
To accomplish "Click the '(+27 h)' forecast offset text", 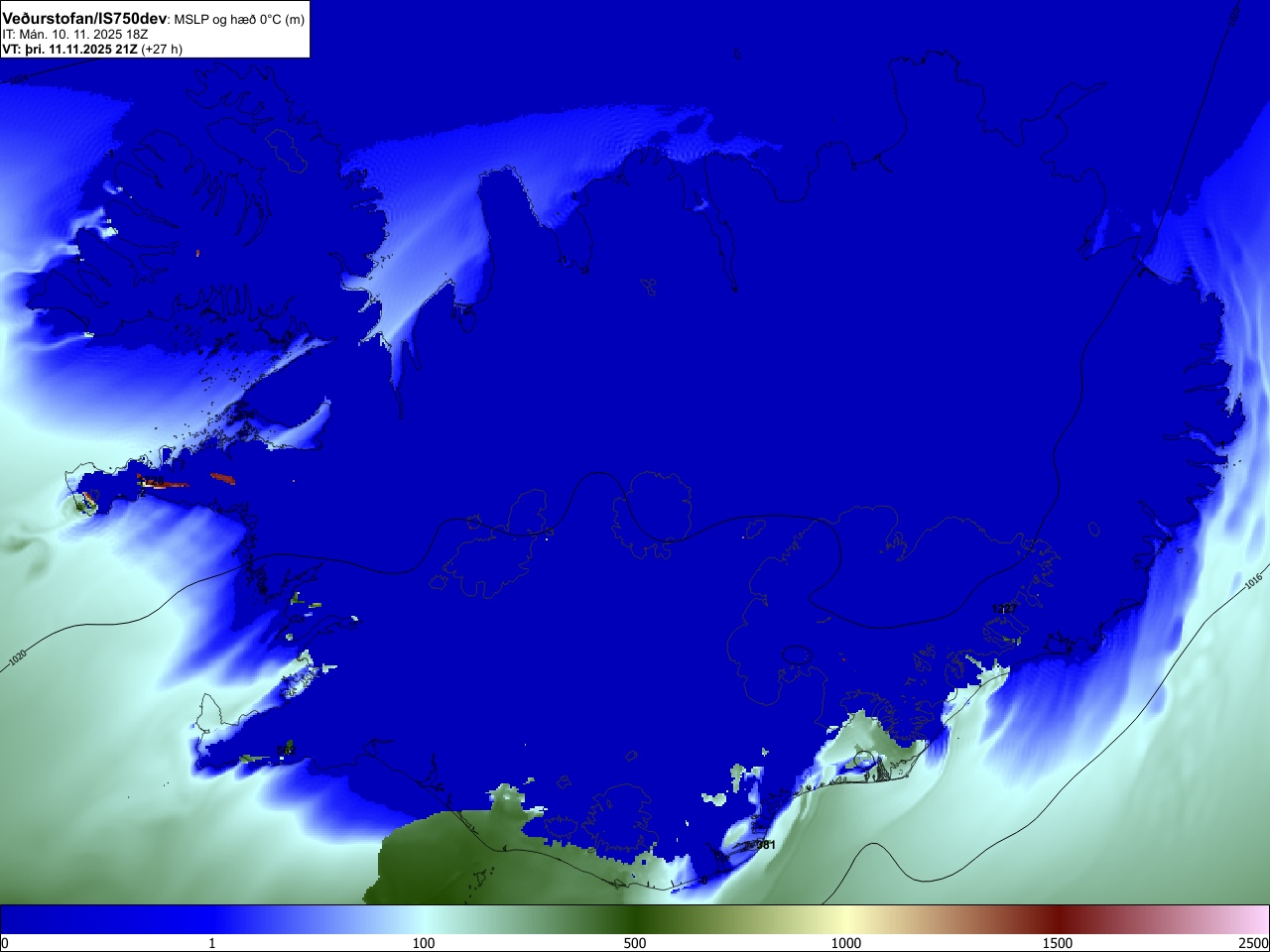I will pos(162,49).
